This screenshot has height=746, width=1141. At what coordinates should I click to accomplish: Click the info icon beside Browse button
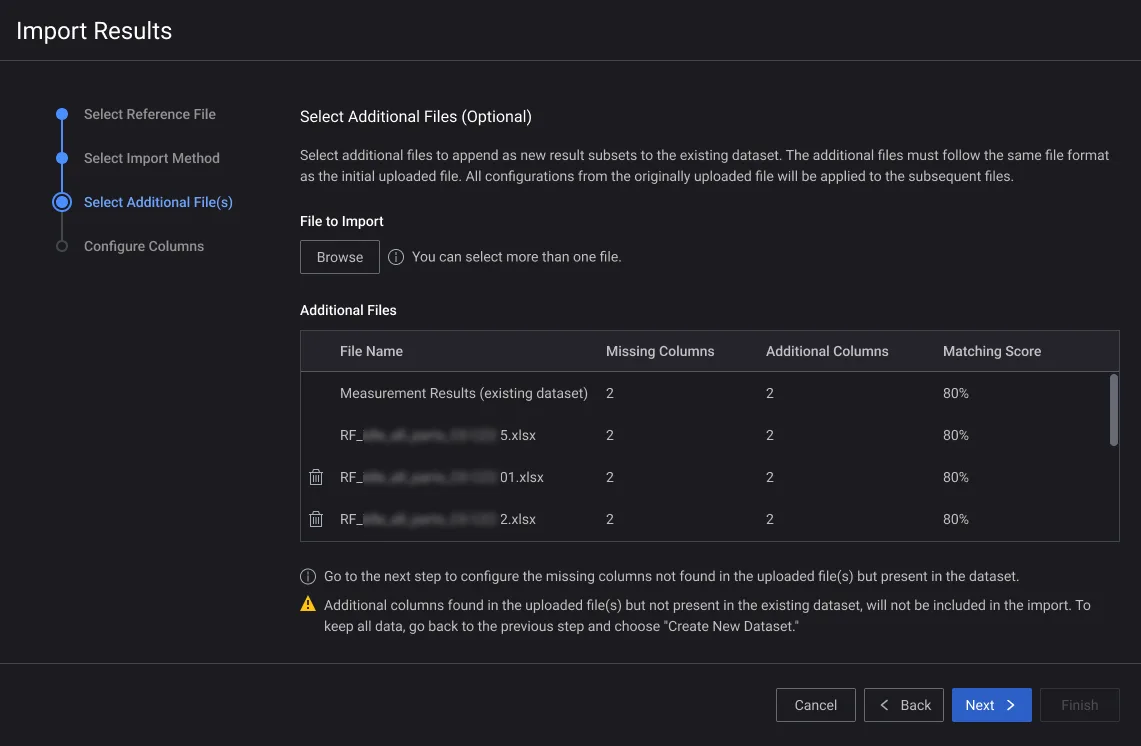(x=396, y=257)
